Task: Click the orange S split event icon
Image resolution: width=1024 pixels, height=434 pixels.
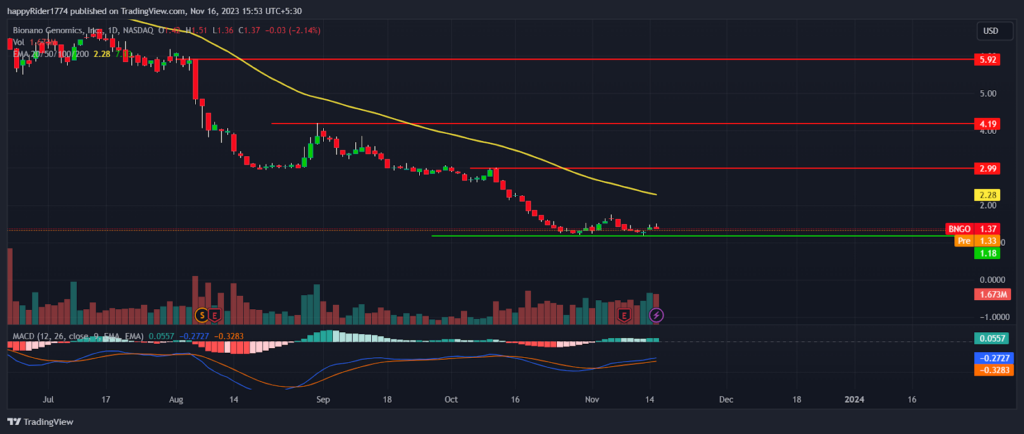Action: (202, 315)
